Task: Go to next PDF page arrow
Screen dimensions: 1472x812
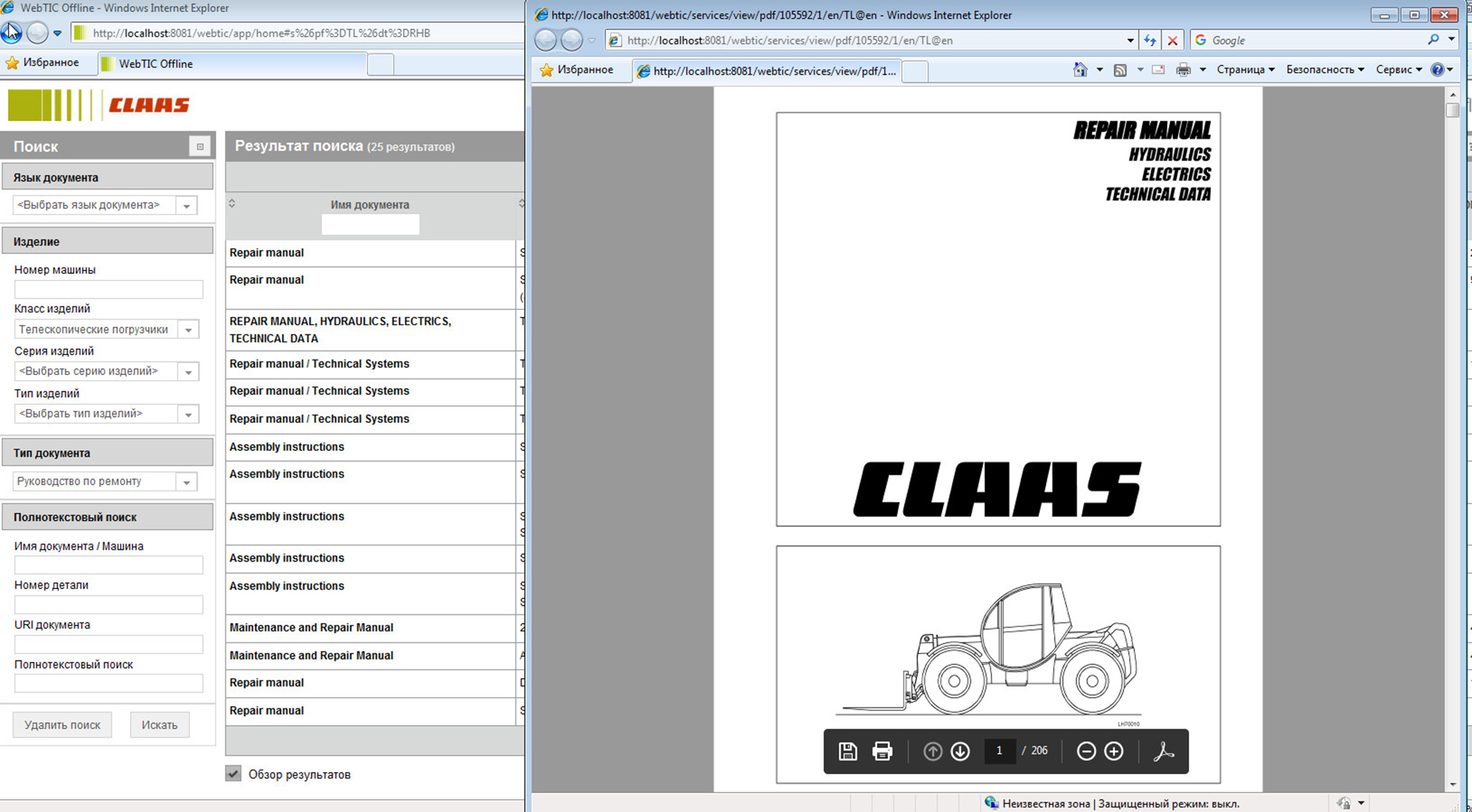Action: coord(960,751)
